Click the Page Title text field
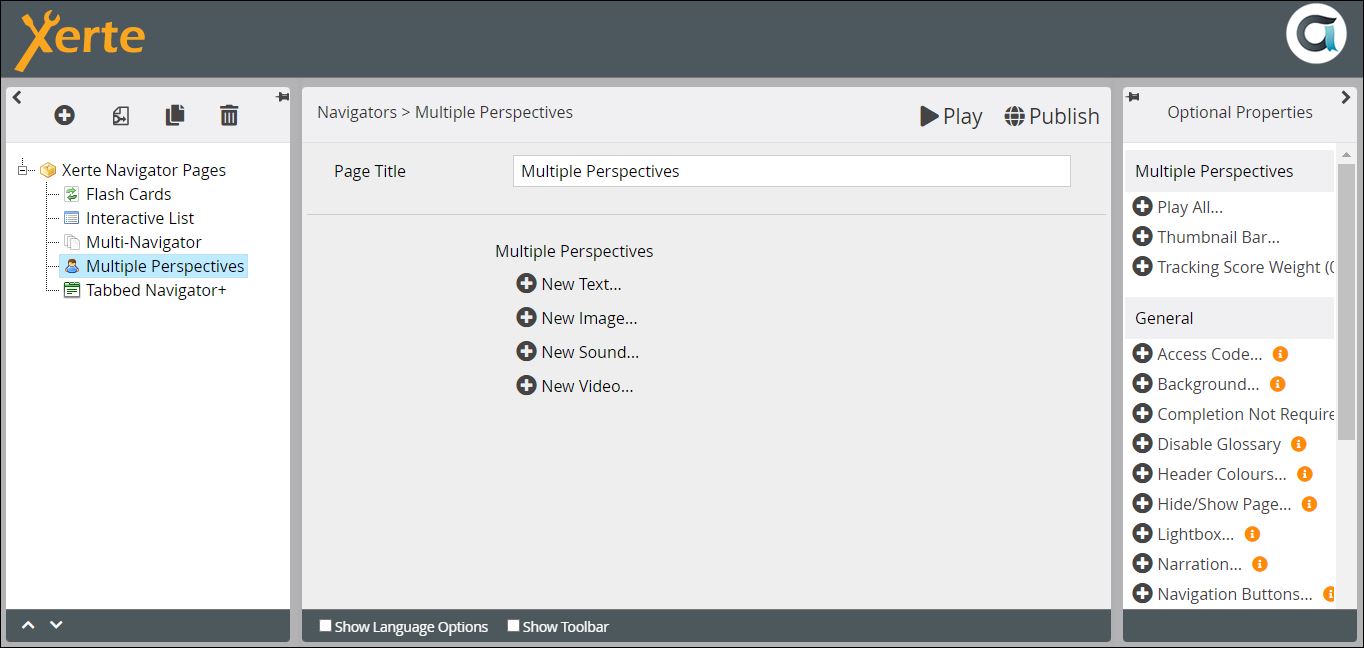This screenshot has height=648, width=1364. [791, 171]
